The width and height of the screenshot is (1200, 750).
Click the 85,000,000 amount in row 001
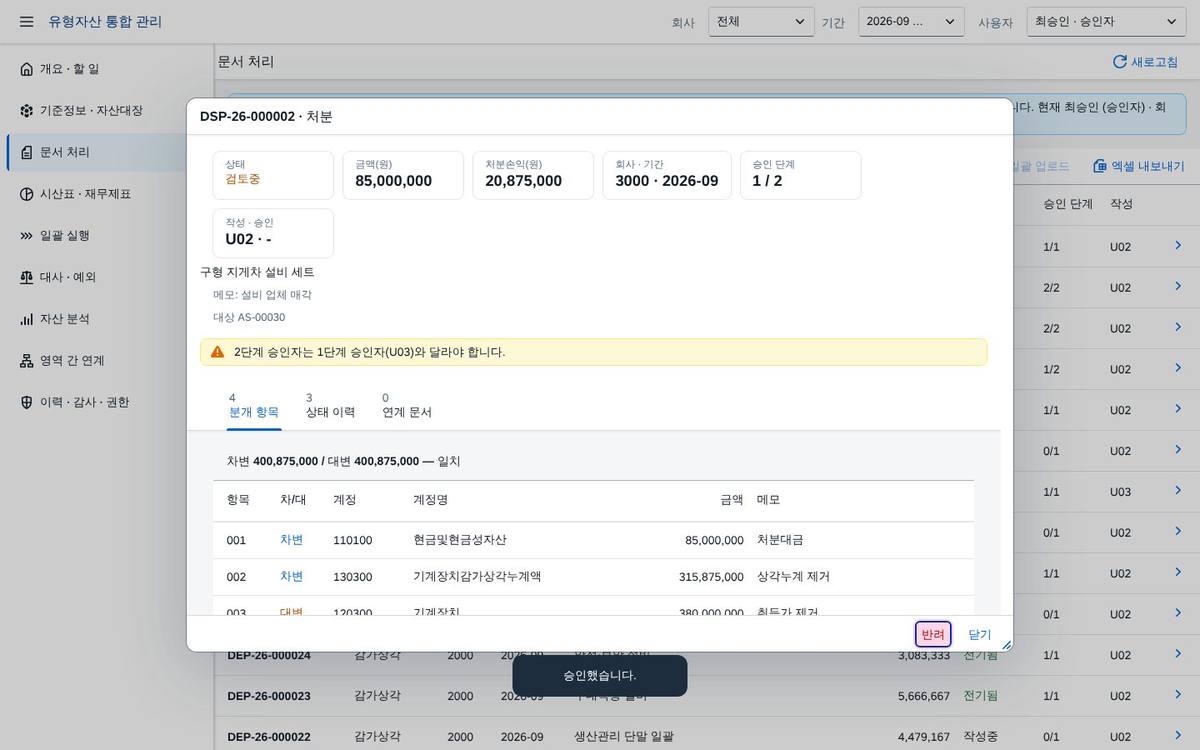click(x=714, y=540)
